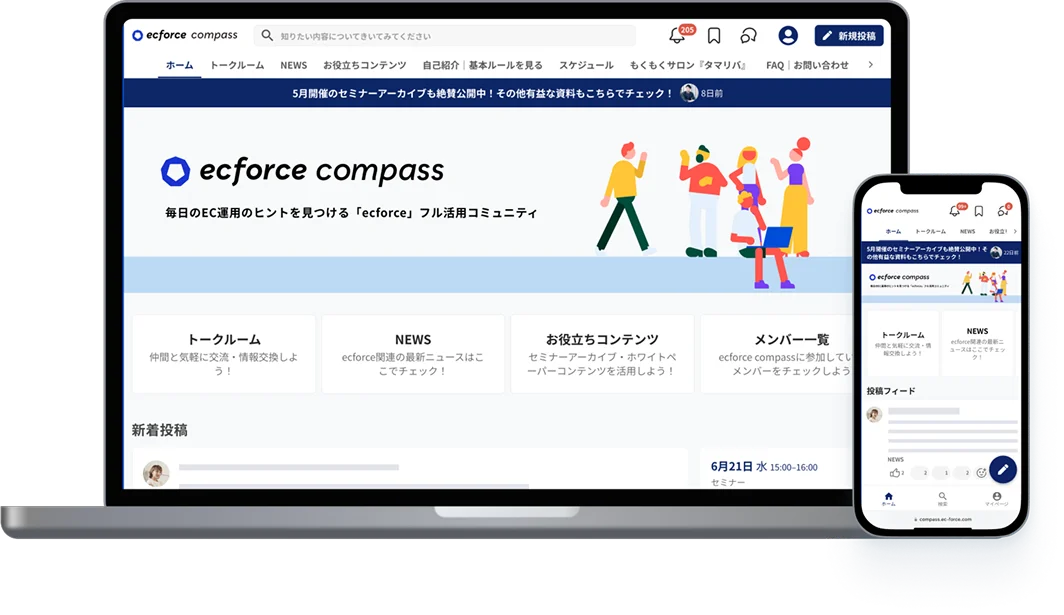Open NEWS tab on laptop nav
Viewport: 1064px width, 615px height.
coord(294,65)
